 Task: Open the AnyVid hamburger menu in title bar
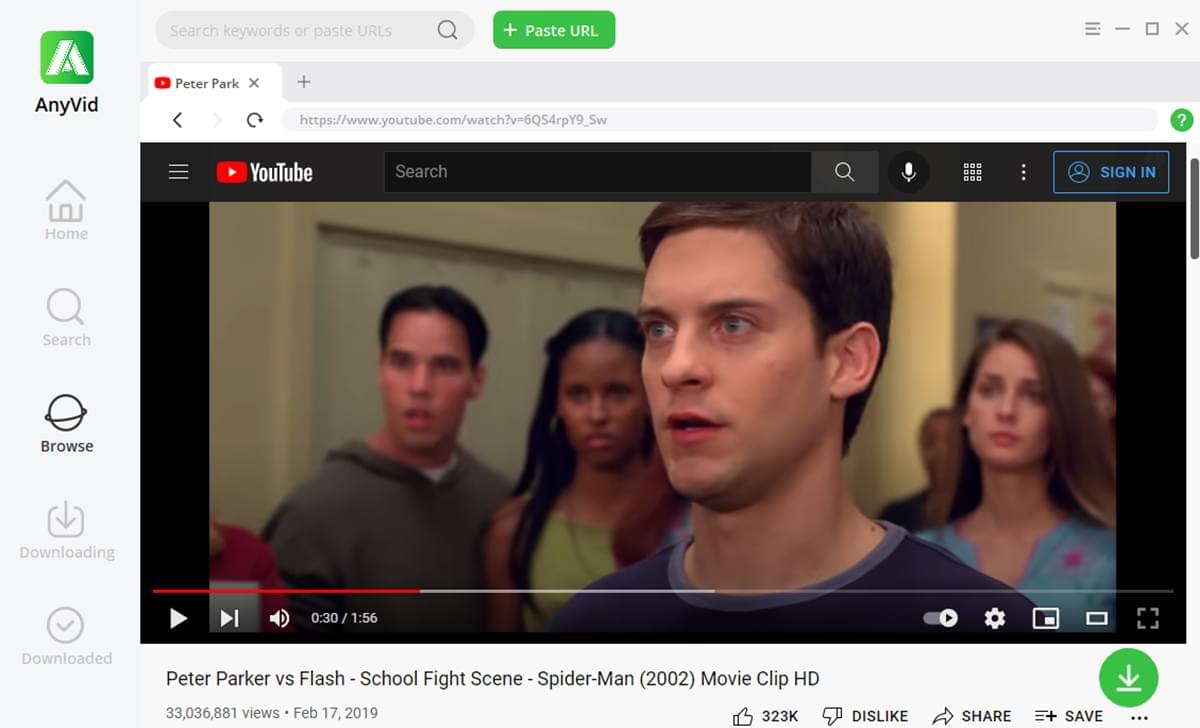point(1092,29)
